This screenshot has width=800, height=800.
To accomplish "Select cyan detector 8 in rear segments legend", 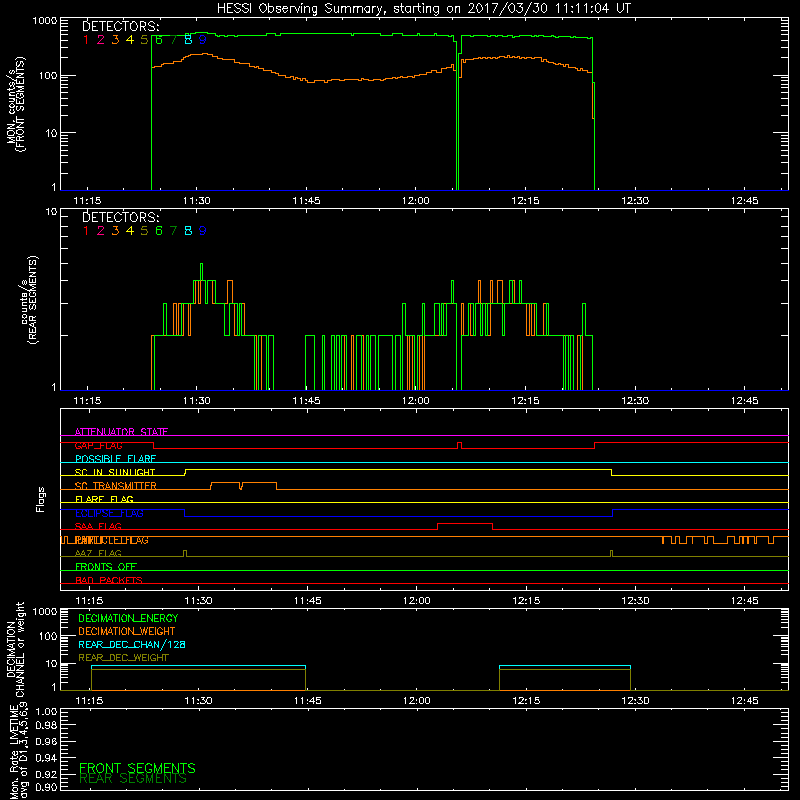I will (188, 231).
